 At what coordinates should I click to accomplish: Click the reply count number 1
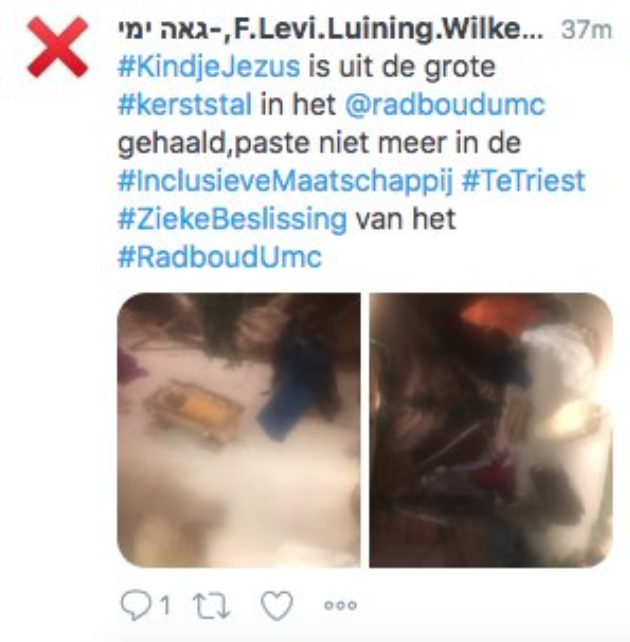click(165, 605)
